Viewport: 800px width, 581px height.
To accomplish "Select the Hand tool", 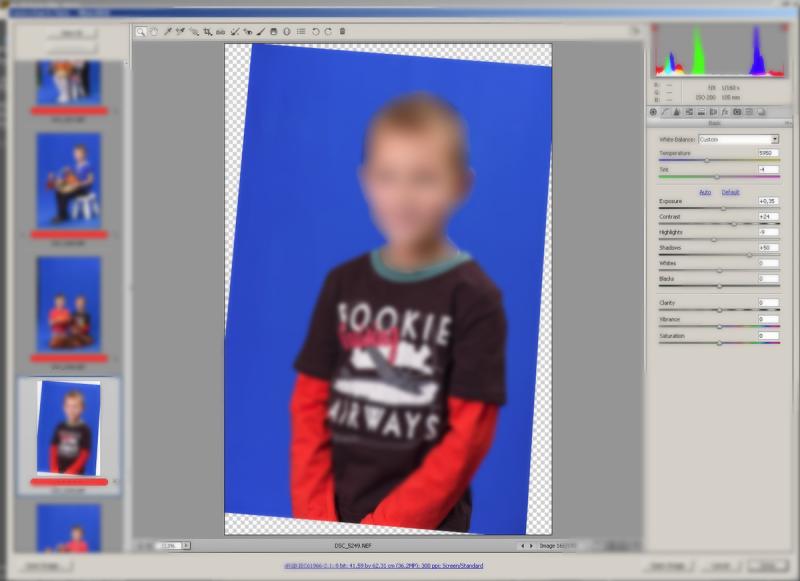I will (154, 32).
